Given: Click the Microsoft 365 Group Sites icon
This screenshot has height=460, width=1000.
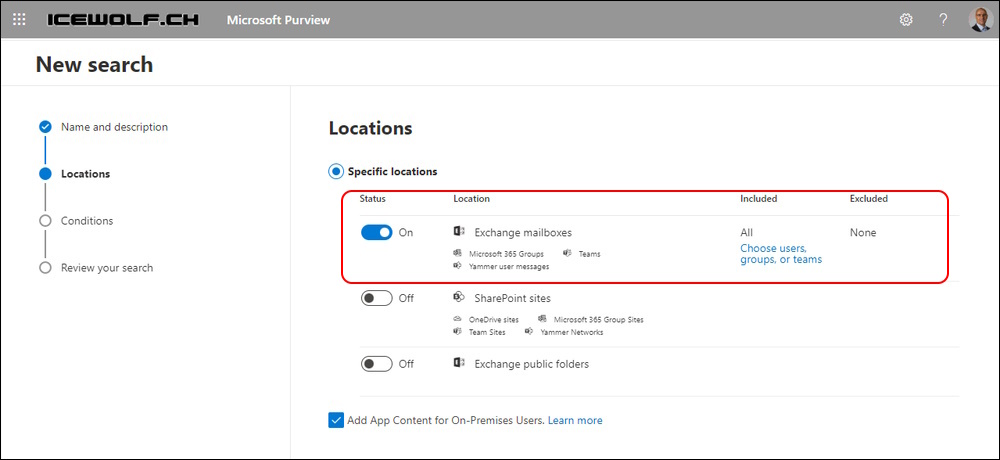Looking at the screenshot, I should pos(542,319).
